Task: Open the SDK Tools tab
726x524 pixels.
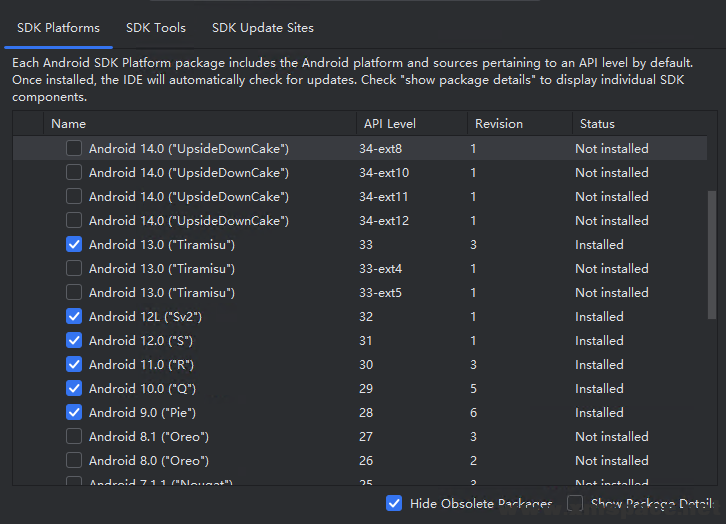Action: coord(156,28)
